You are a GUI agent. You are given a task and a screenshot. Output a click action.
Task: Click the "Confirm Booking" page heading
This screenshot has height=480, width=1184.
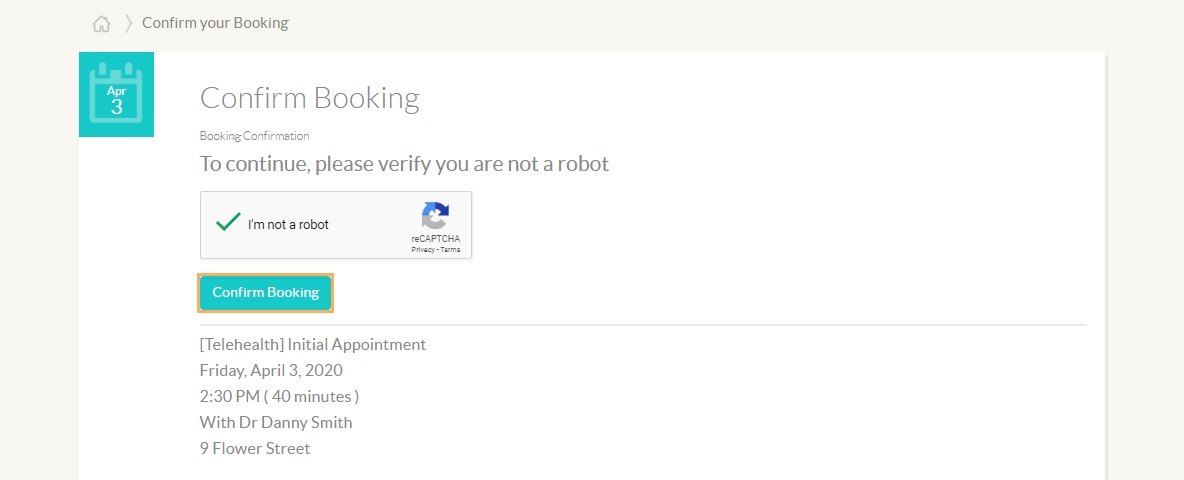[x=310, y=98]
